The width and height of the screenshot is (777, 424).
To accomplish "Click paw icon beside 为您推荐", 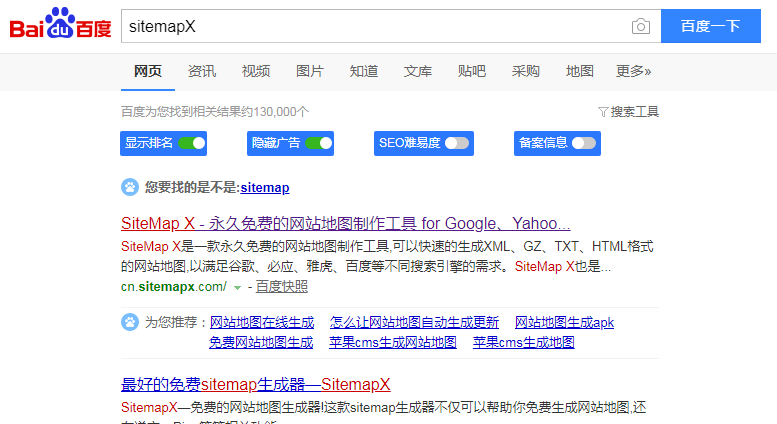I will (130, 322).
